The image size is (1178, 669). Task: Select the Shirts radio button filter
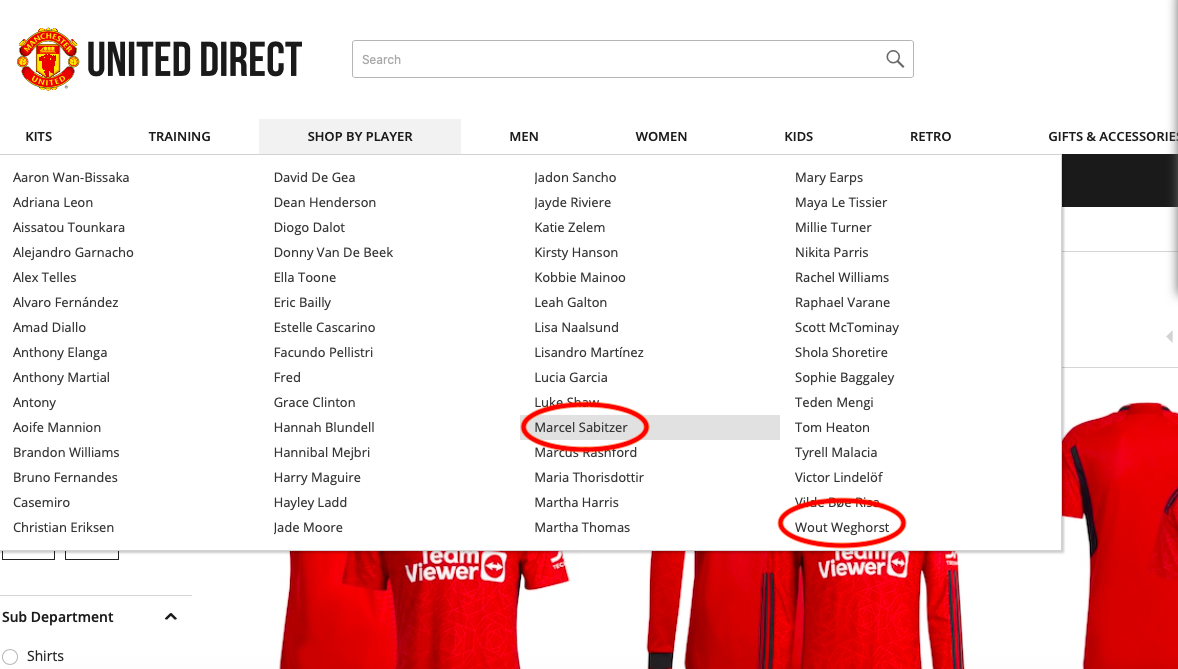click(x=10, y=656)
